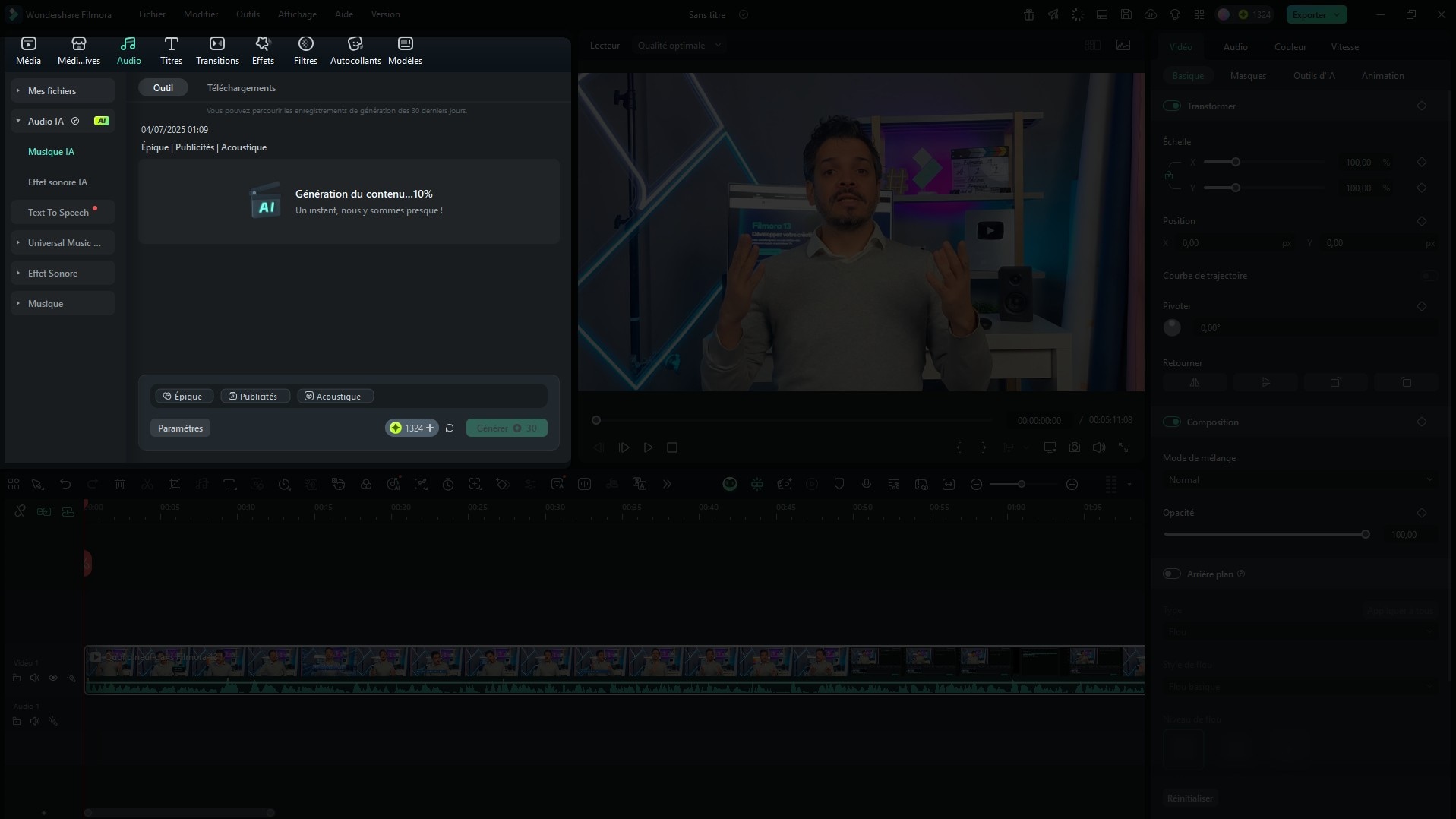This screenshot has width=1456, height=819.
Task: Toggle the Transformer switch
Action: click(x=1172, y=106)
